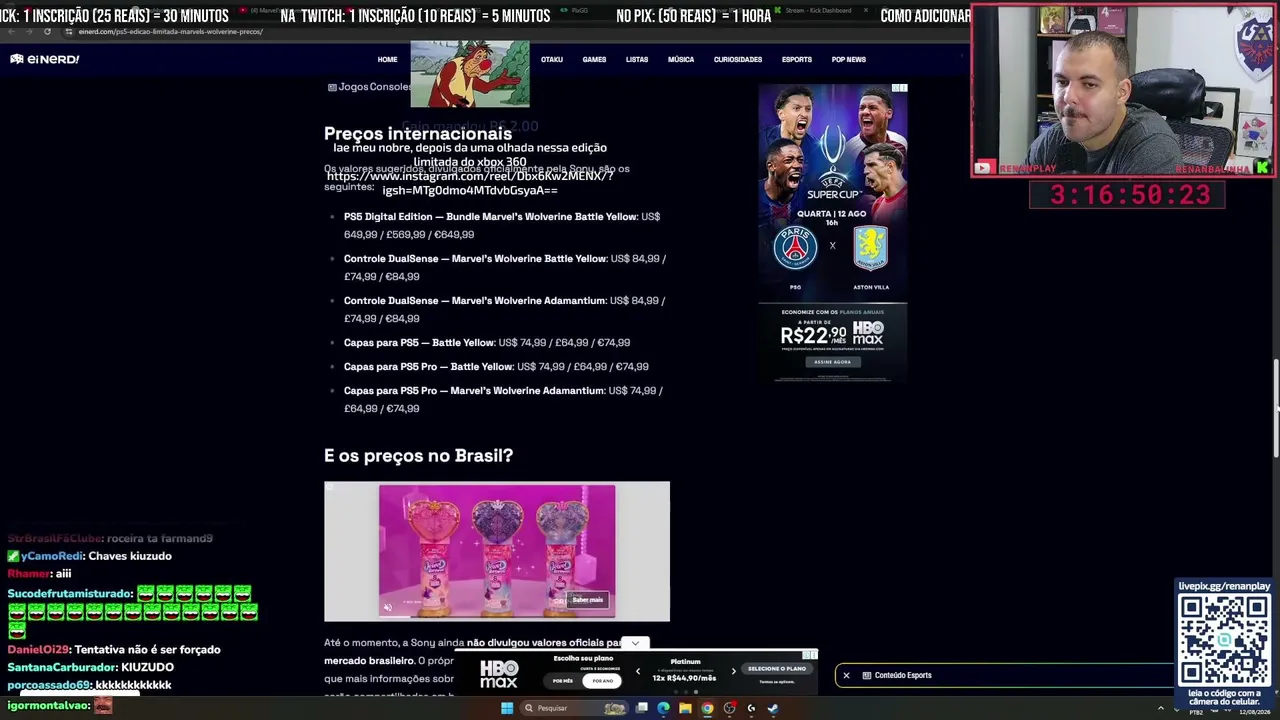Launch Microsoft Edge from the taskbar
The width and height of the screenshot is (1280, 720).
[663, 708]
